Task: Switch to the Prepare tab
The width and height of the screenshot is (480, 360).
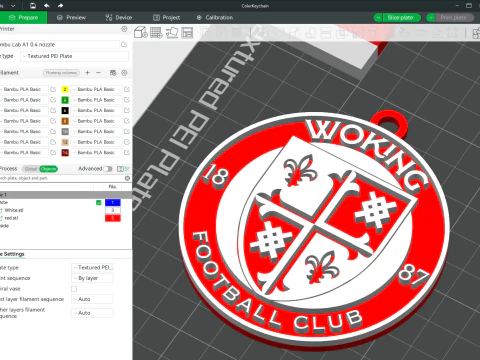Action: (23, 17)
